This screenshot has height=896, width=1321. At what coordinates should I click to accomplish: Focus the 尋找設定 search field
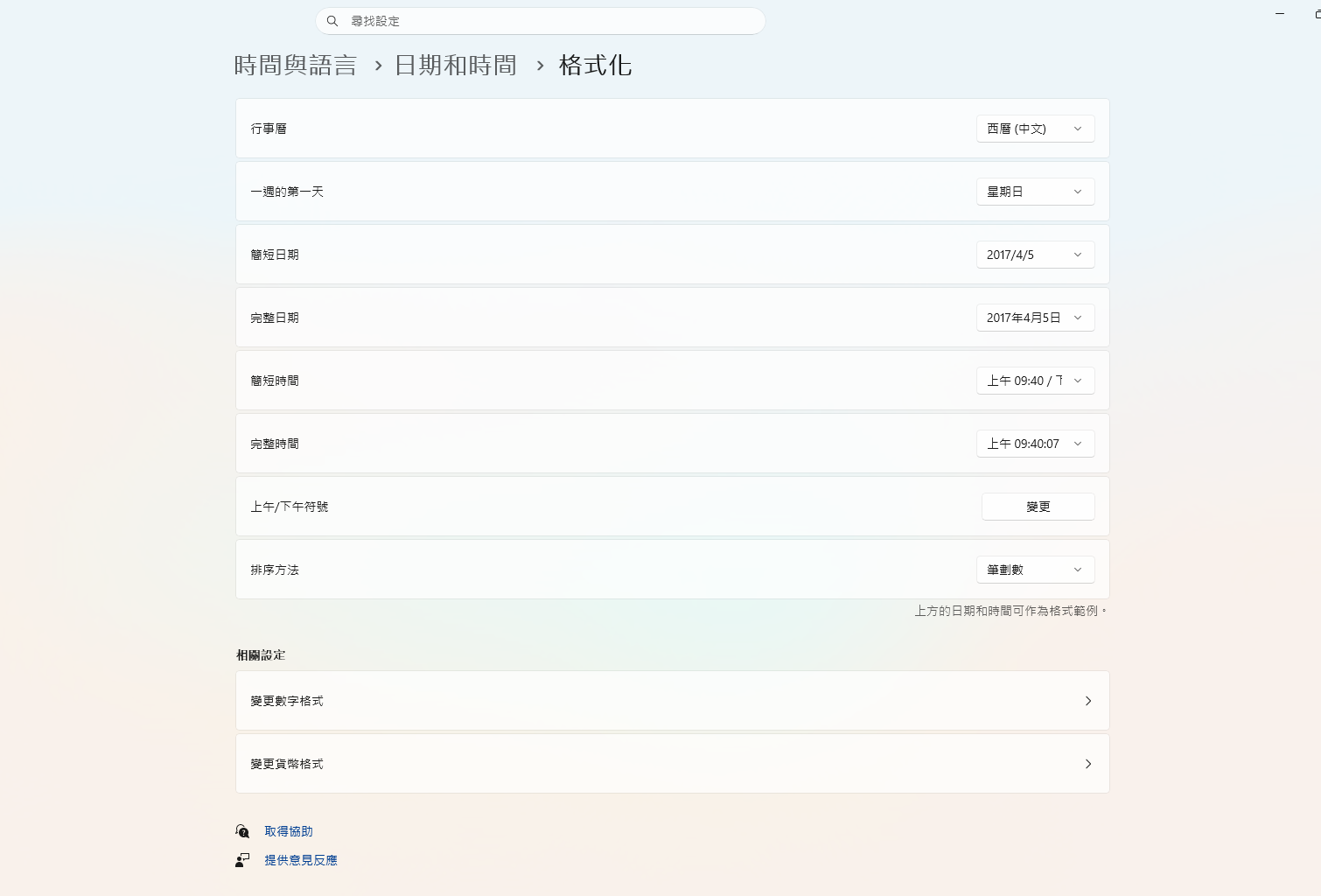(541, 21)
